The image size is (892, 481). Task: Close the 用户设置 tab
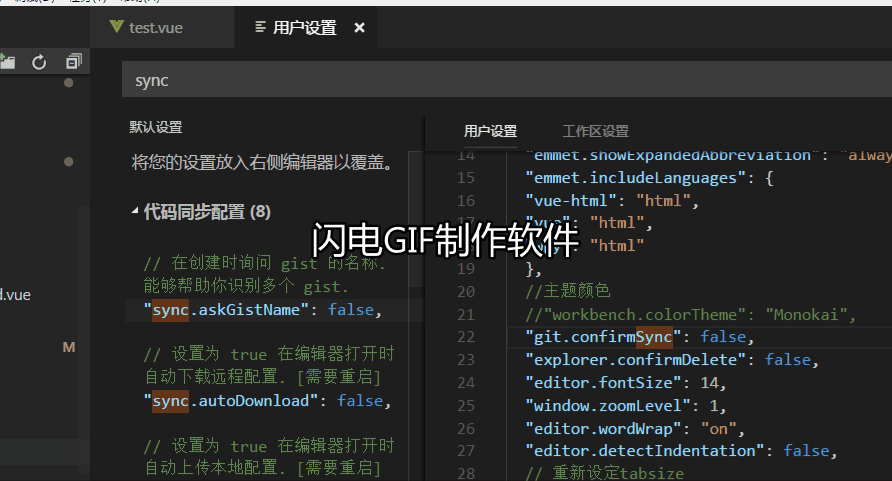coord(360,27)
